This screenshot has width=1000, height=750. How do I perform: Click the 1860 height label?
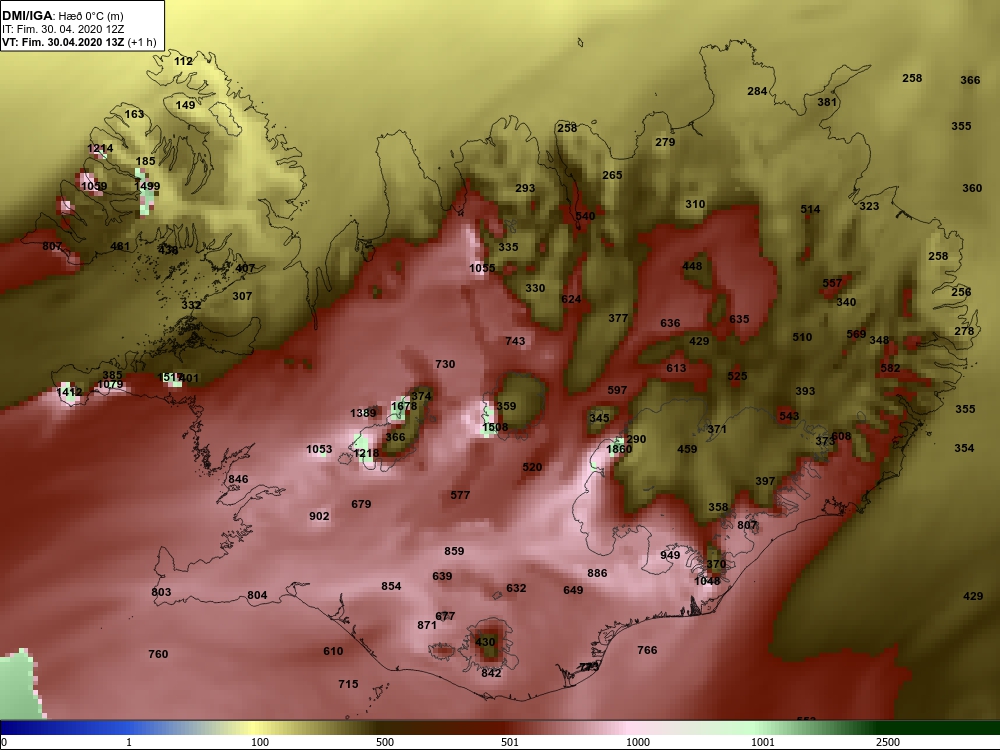619,450
